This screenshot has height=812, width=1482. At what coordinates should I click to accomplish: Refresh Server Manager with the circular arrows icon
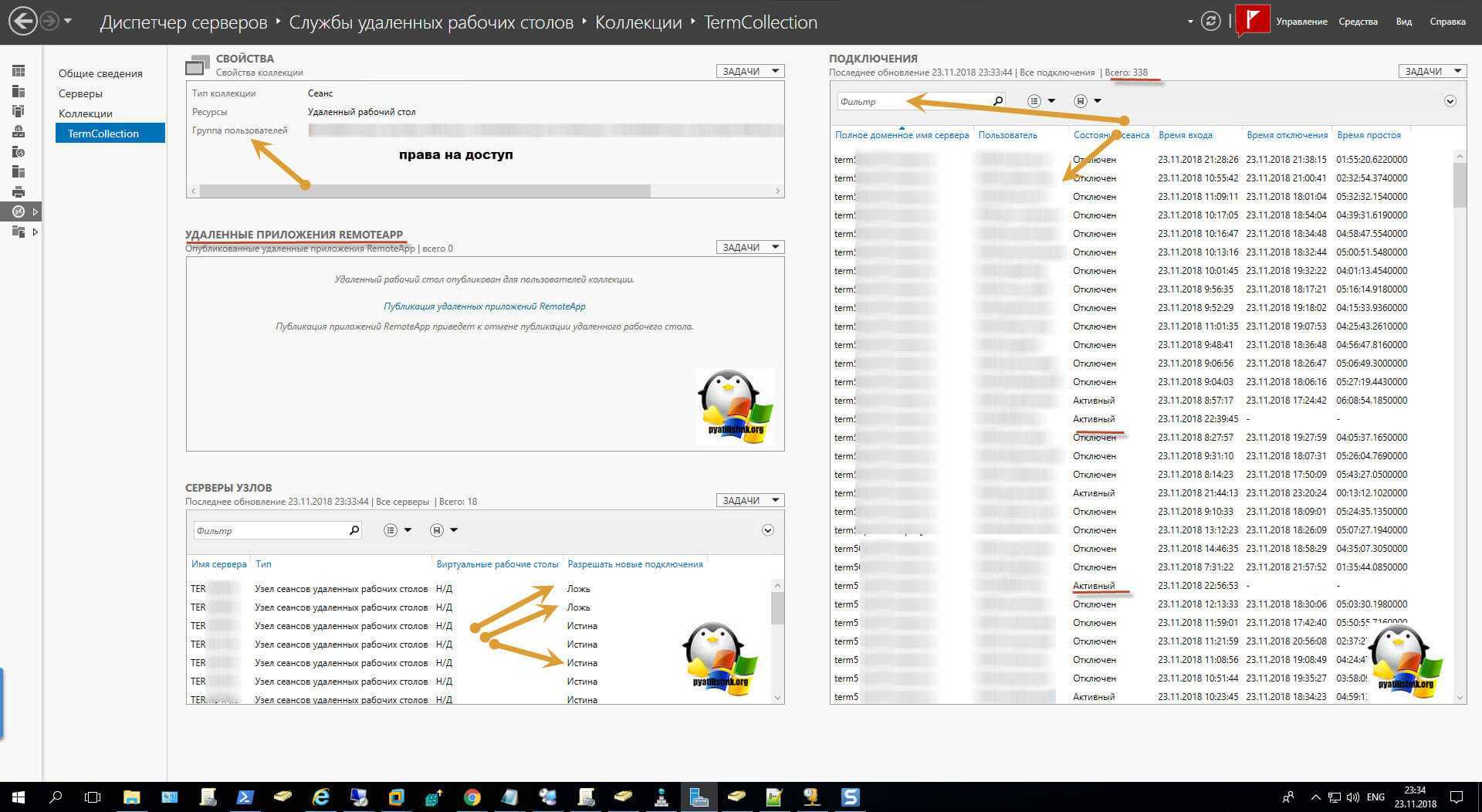click(1210, 22)
